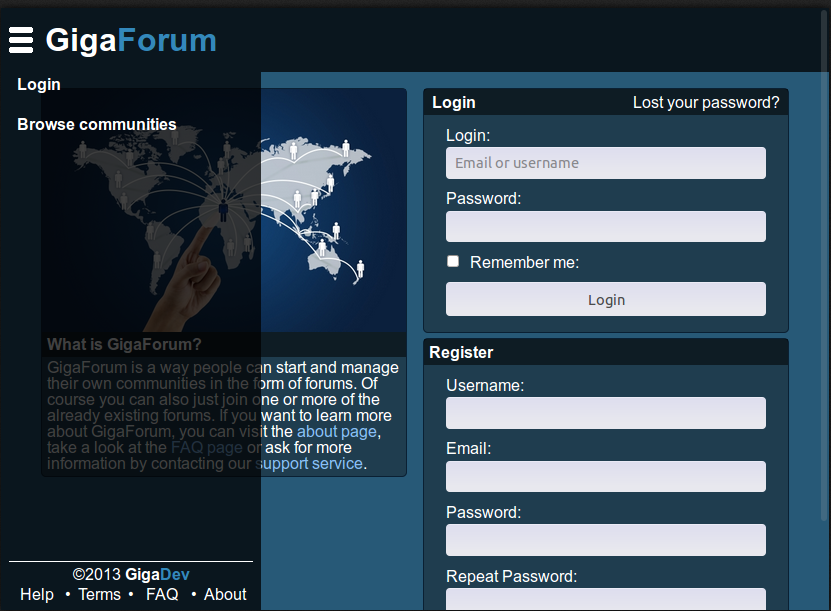The width and height of the screenshot is (831, 611).
Task: Click the 'Remember me:' label text
Action: [x=525, y=262]
